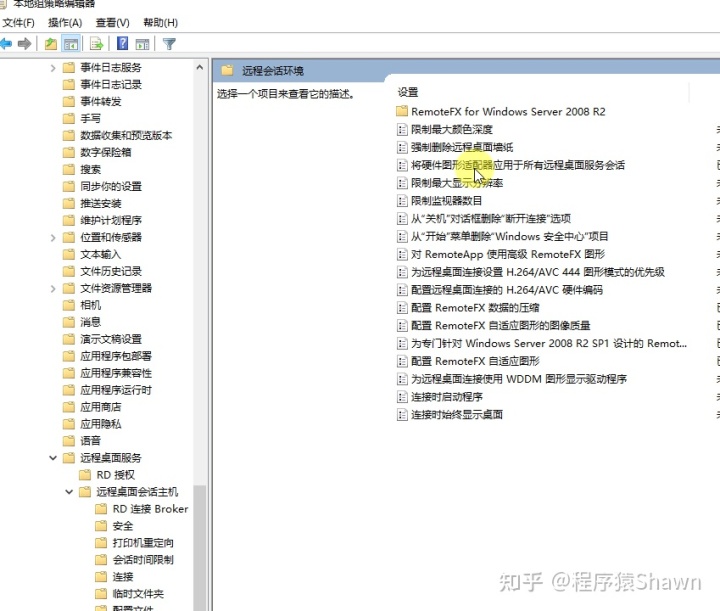Select 配置 RemoteFX 自适应图形的图像质量 policy

pyautogui.click(x=500, y=326)
